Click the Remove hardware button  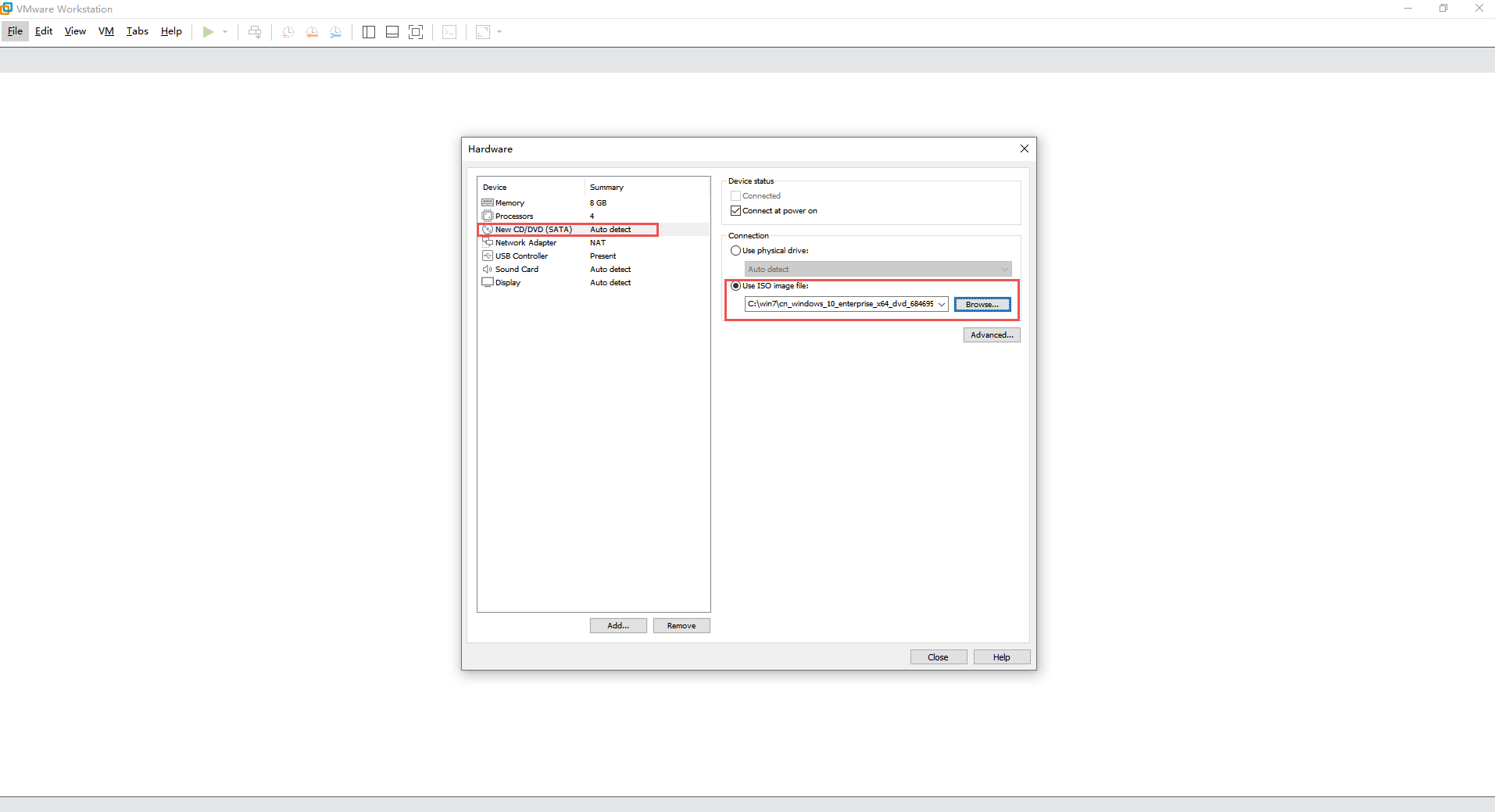[681, 625]
